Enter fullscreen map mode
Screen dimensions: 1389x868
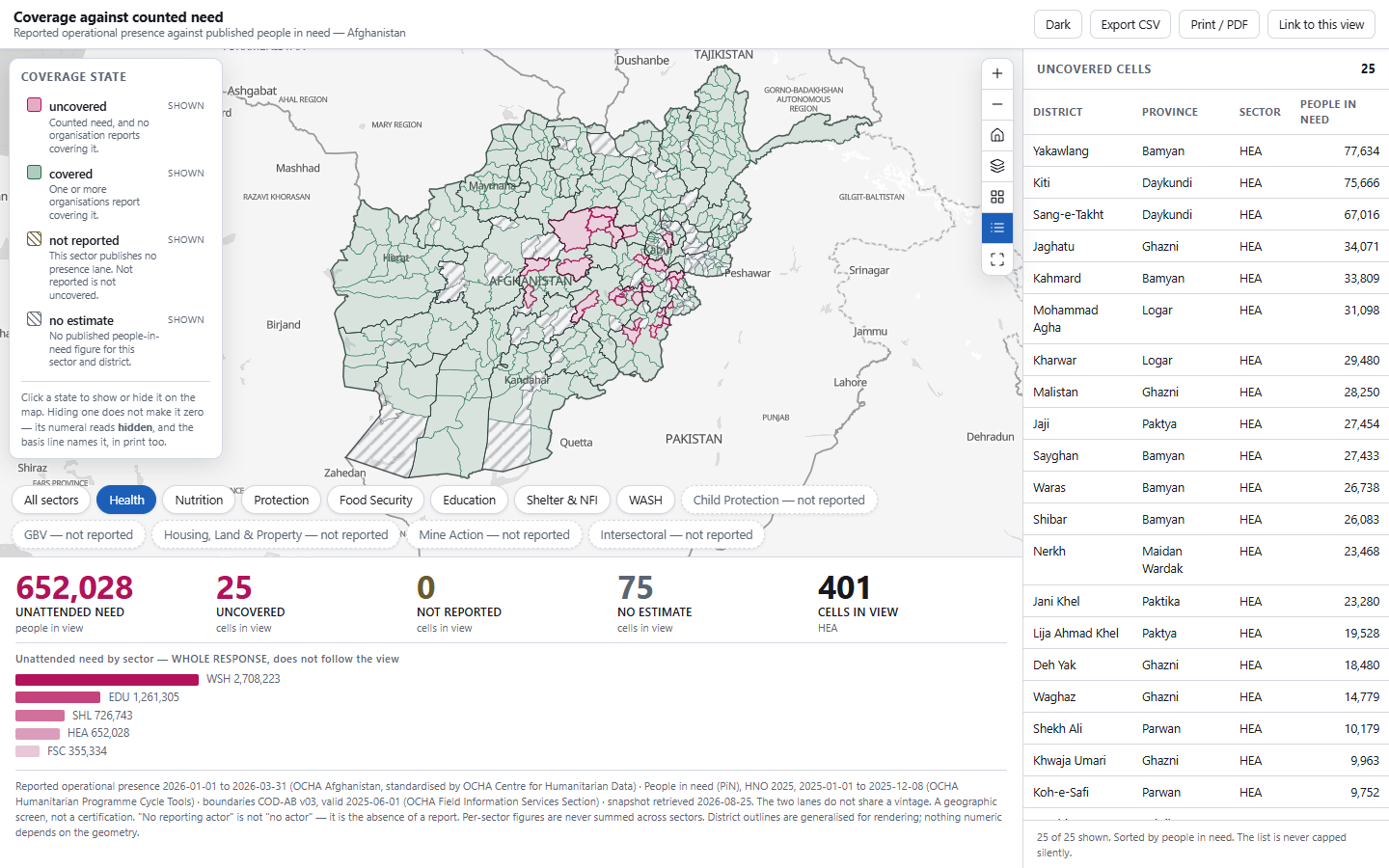coord(997,259)
